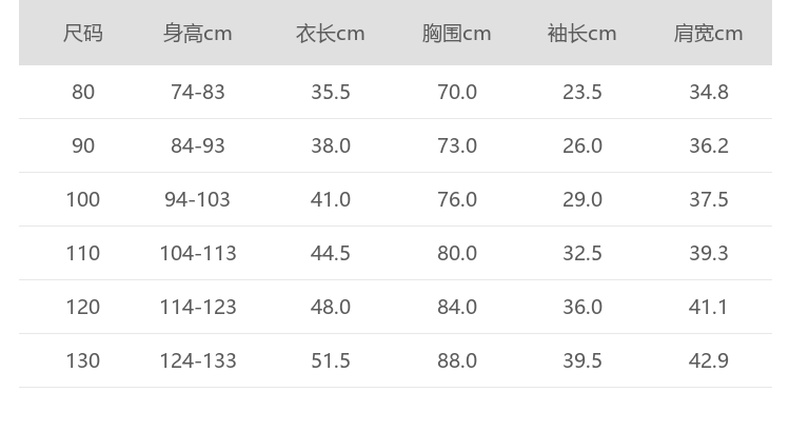Click the chest measurement 73.0
The width and height of the screenshot is (790, 431).
tap(457, 146)
